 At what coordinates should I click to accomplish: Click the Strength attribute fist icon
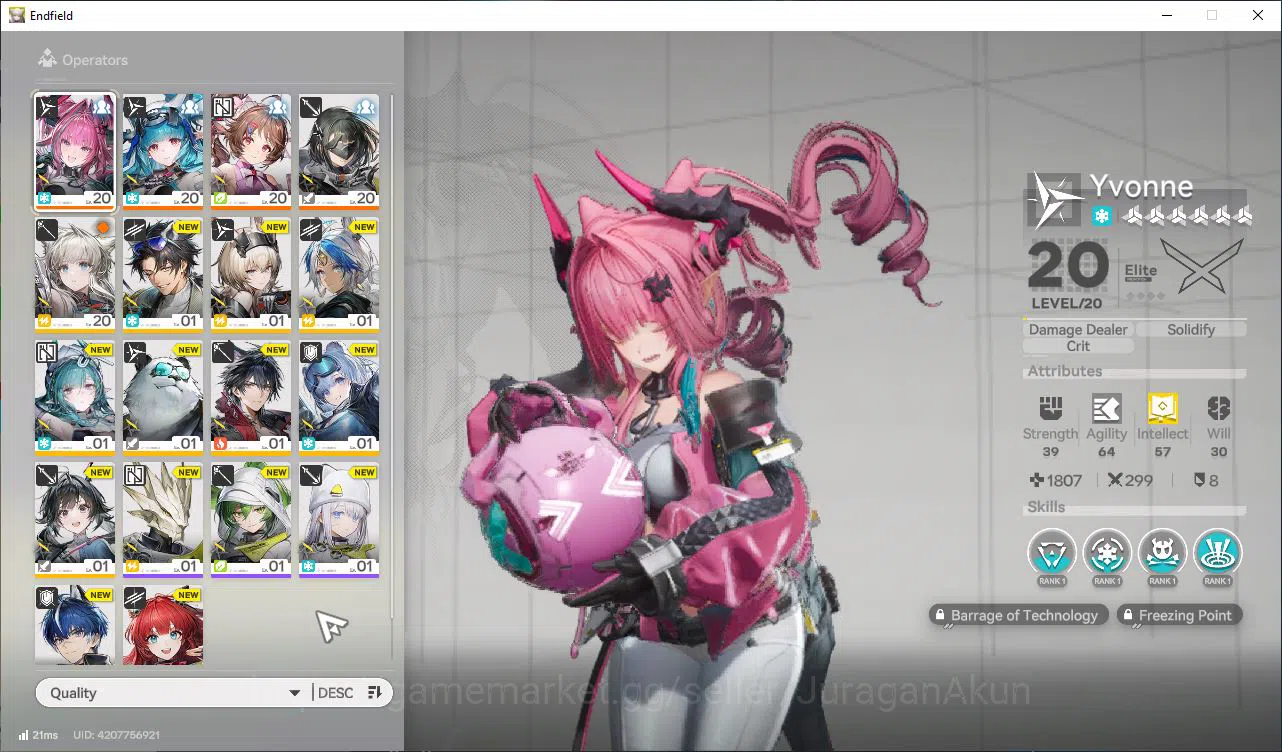1050,408
